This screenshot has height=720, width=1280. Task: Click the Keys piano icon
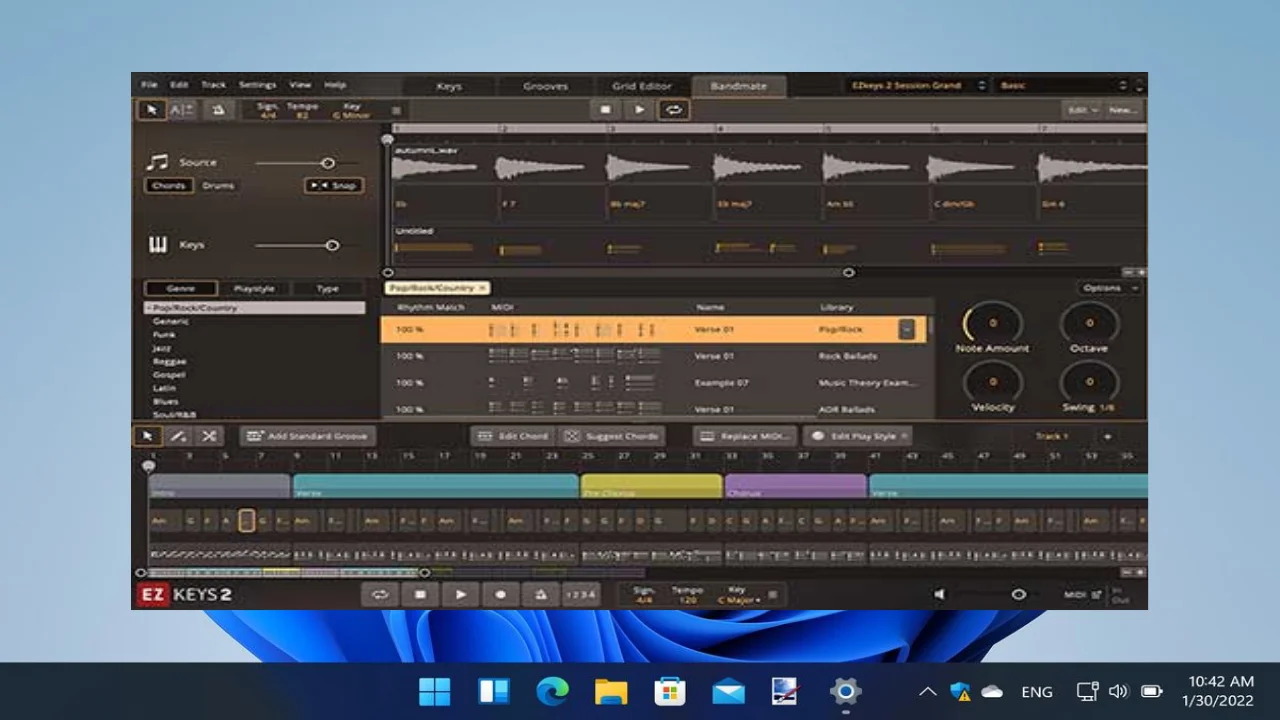pos(158,245)
